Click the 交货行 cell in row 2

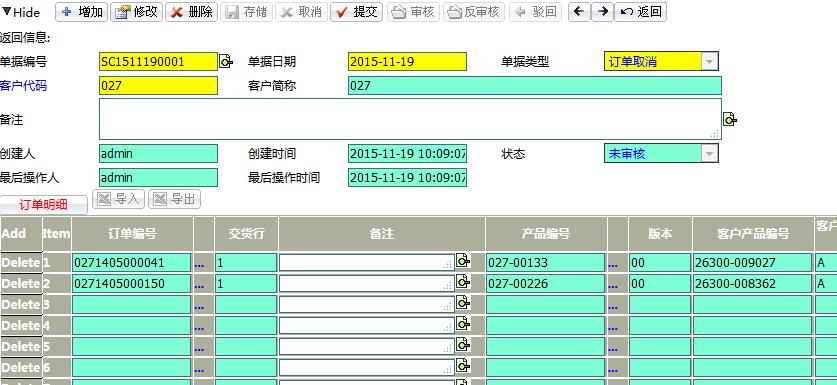246,284
